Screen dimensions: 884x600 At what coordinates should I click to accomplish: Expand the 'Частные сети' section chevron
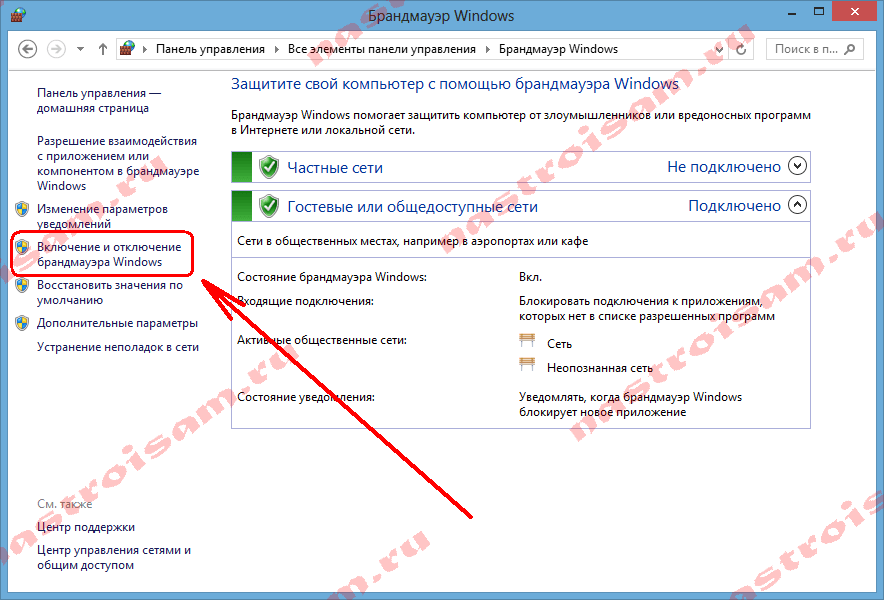[797, 166]
